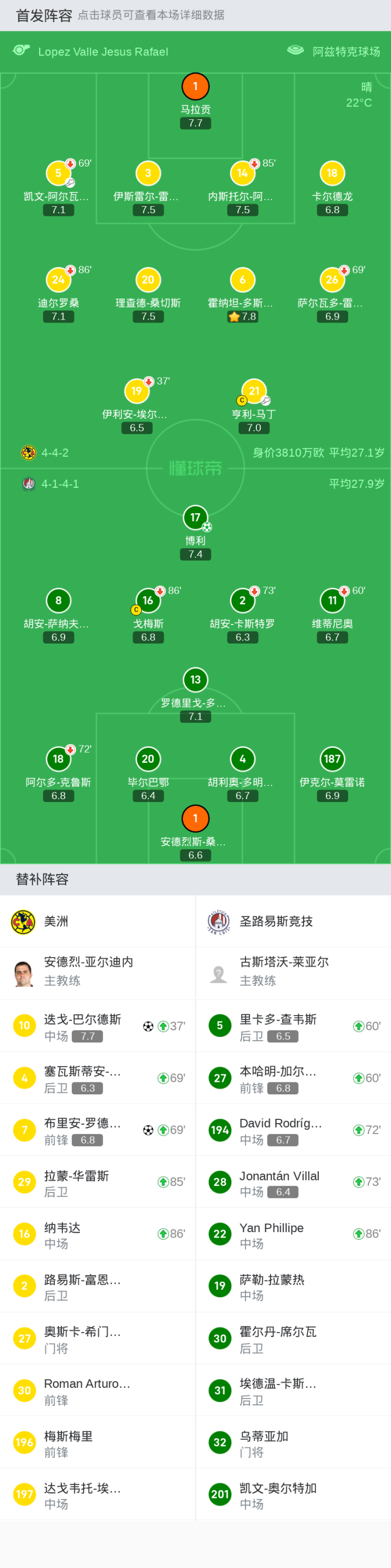
Task: Open 古斯塔沃-莱亚尔 head coach entry
Action: coord(293,973)
